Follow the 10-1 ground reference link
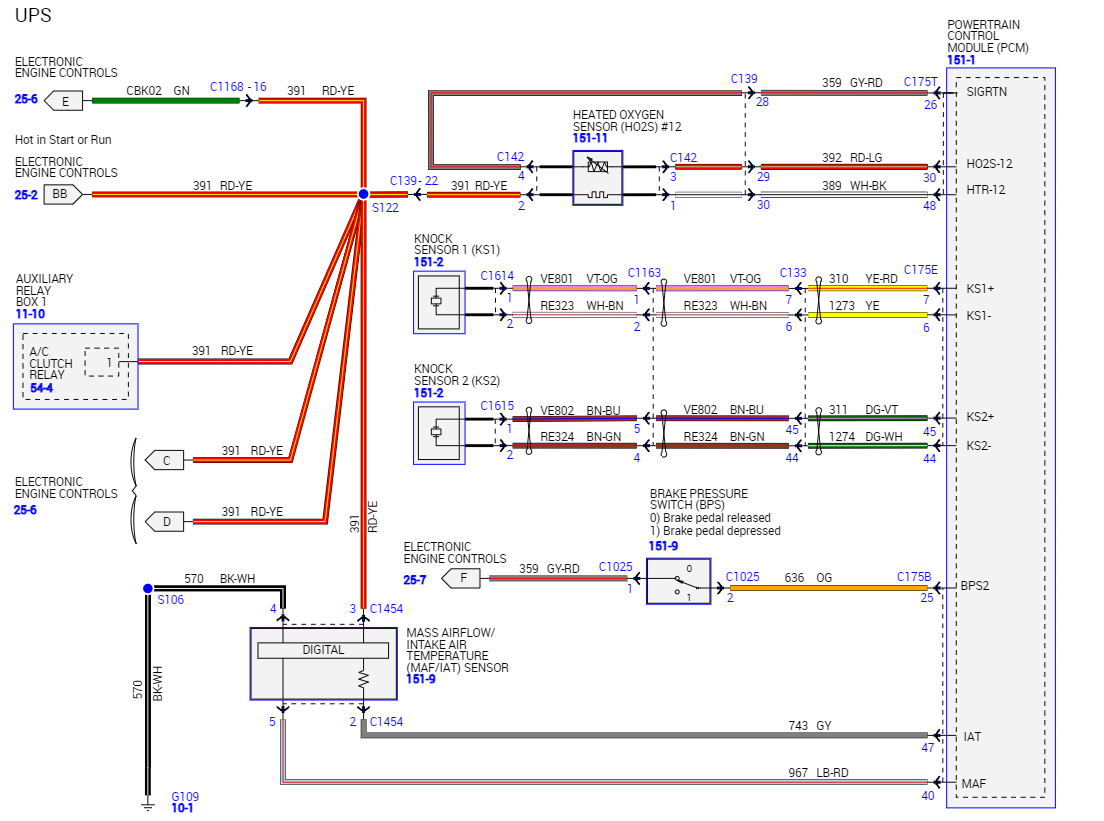 tap(182, 808)
